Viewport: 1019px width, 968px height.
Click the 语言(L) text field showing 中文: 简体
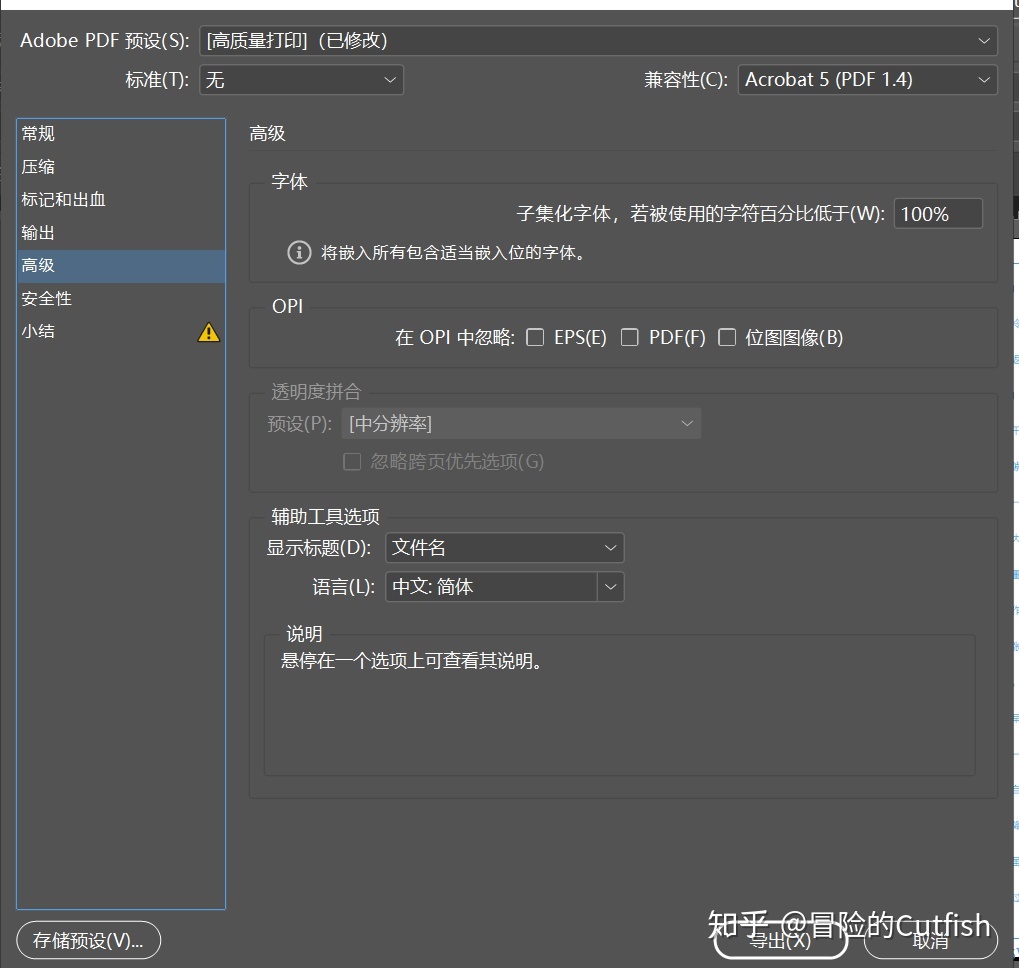click(491, 587)
